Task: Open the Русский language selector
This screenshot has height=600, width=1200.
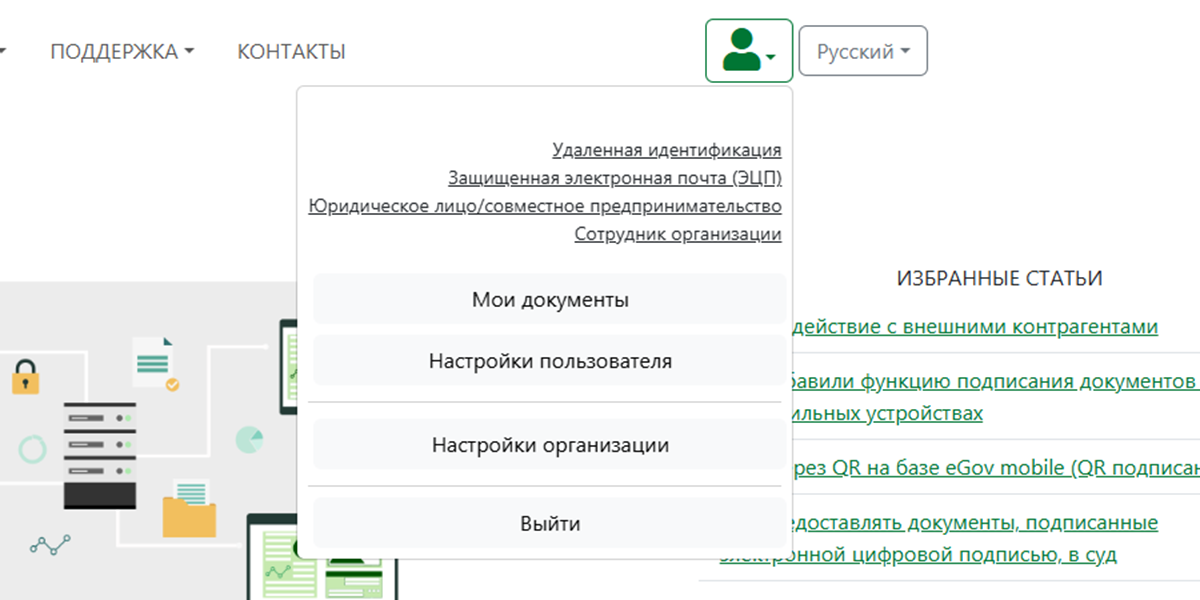Action: coord(862,51)
